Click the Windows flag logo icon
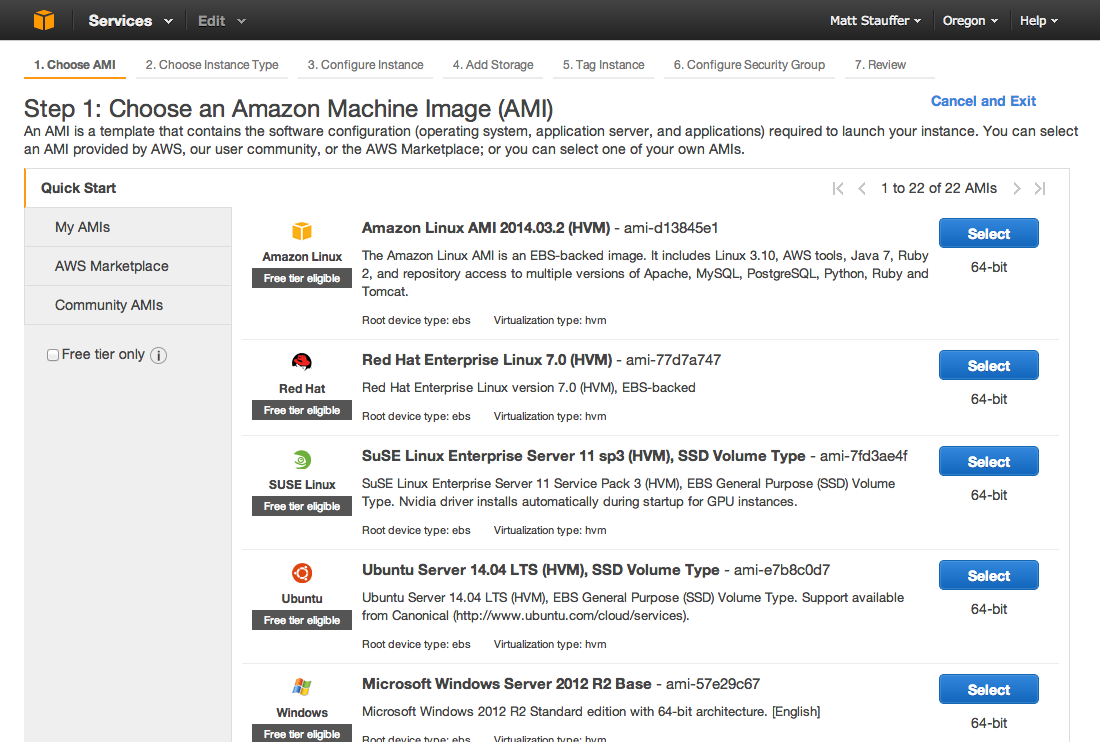The image size is (1102, 742). click(x=302, y=686)
